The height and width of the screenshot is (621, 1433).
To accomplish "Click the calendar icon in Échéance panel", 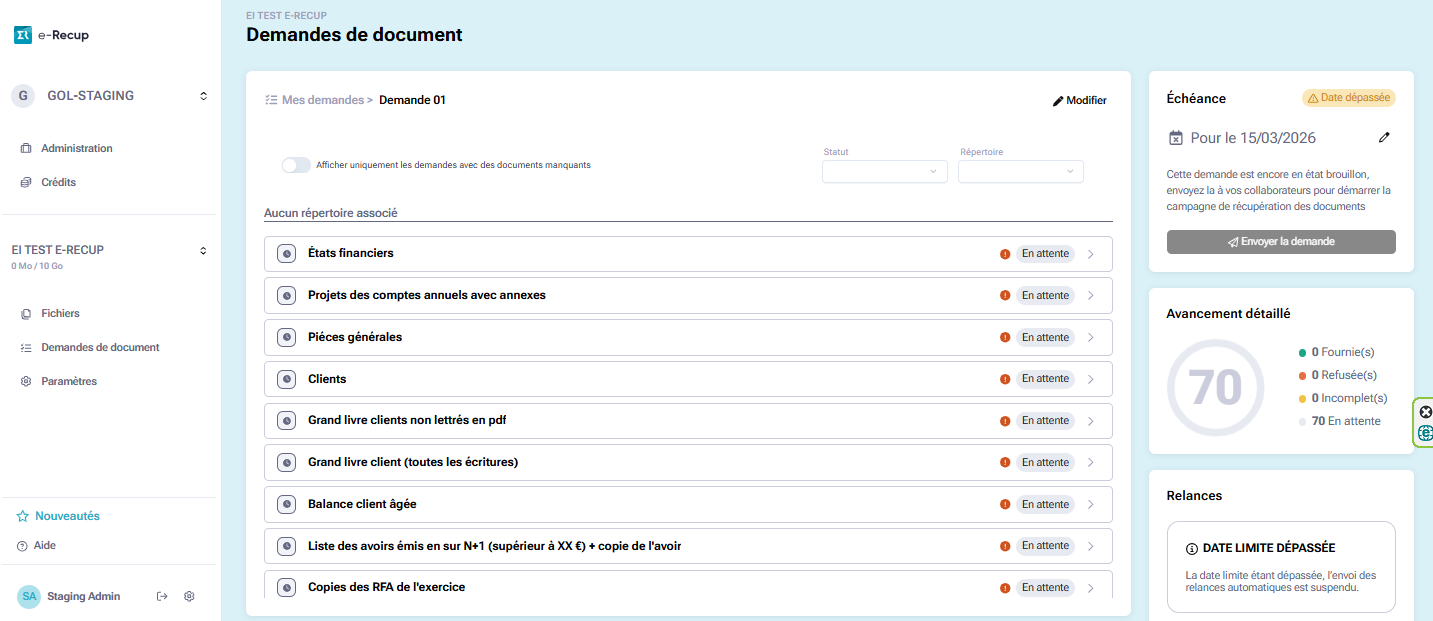I will tap(1176, 138).
